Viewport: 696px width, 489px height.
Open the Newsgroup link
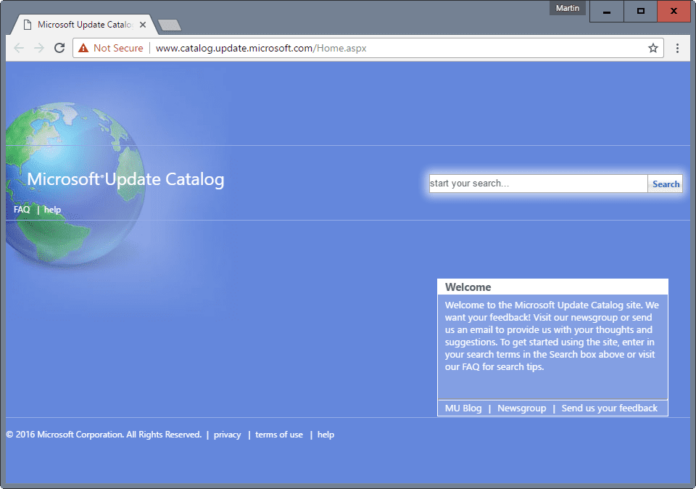(x=521, y=408)
